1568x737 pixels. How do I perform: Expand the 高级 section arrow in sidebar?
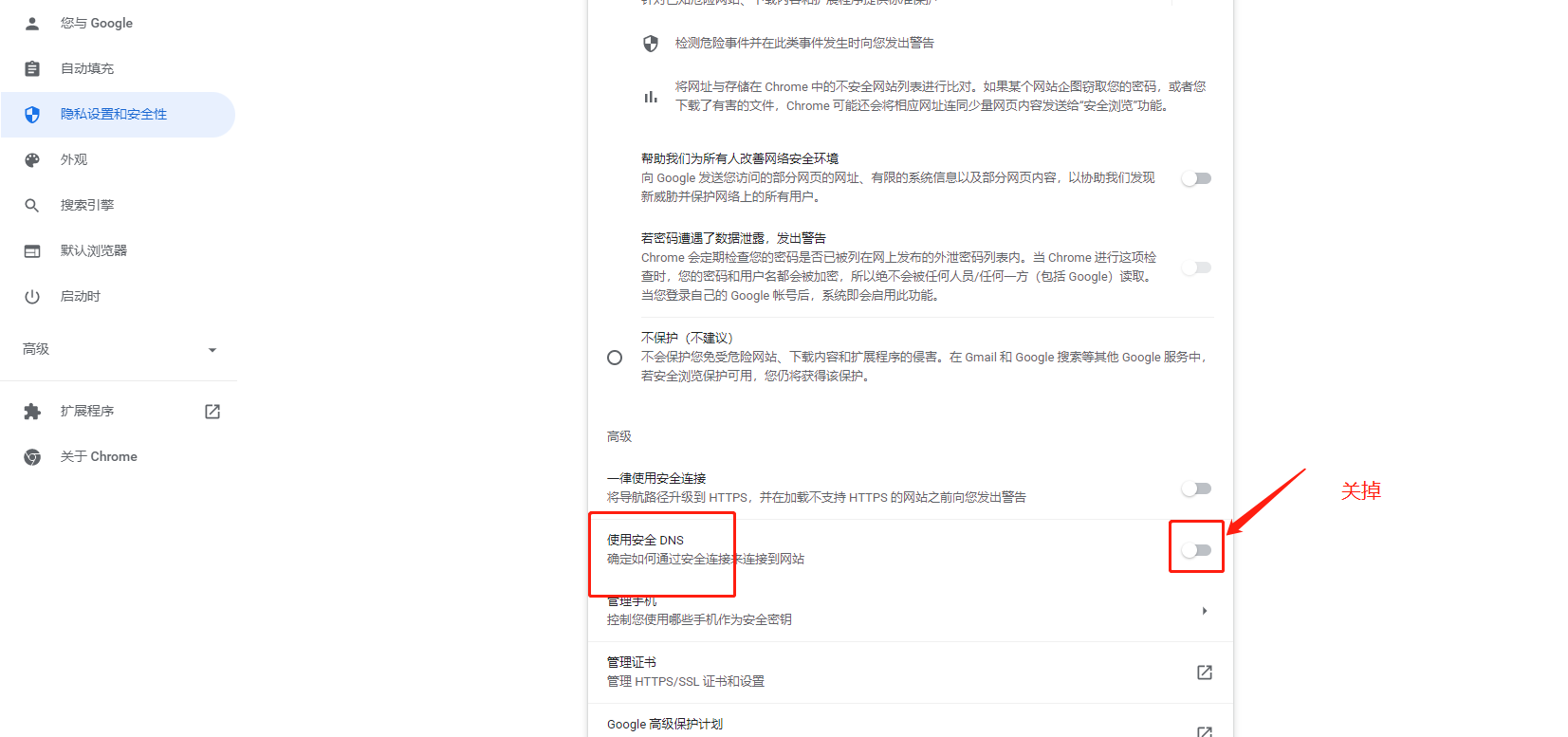(x=212, y=350)
